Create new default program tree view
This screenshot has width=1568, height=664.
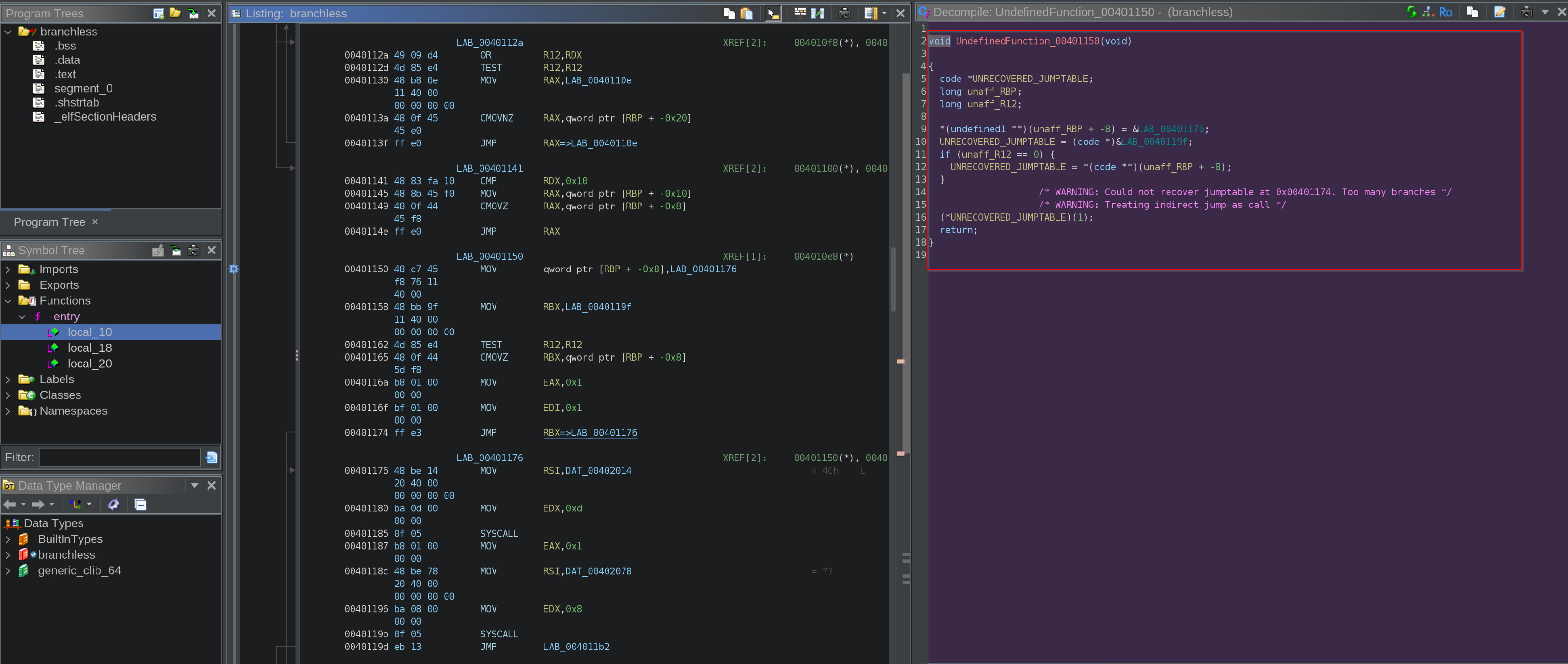click(158, 14)
